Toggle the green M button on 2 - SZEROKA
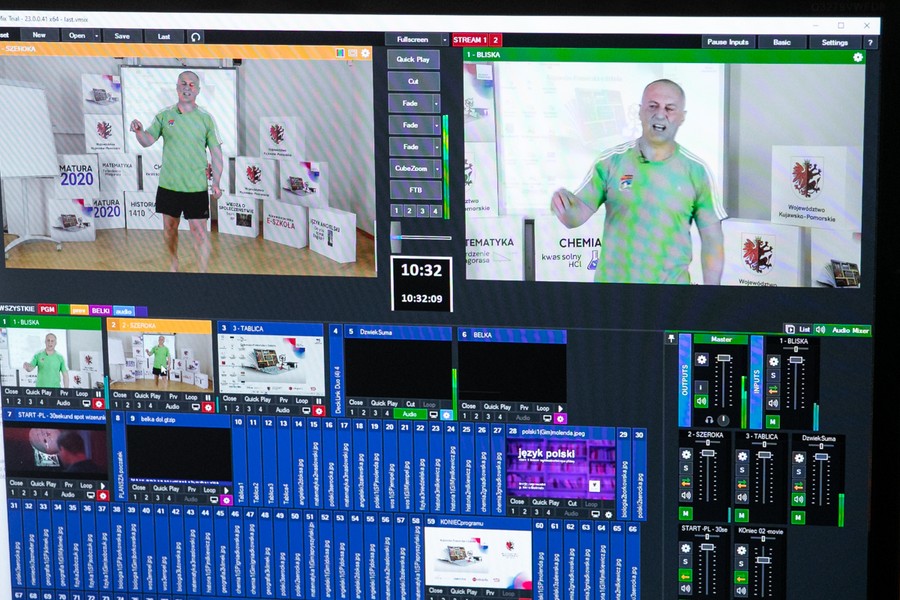This screenshot has height=600, width=900. pyautogui.click(x=686, y=513)
